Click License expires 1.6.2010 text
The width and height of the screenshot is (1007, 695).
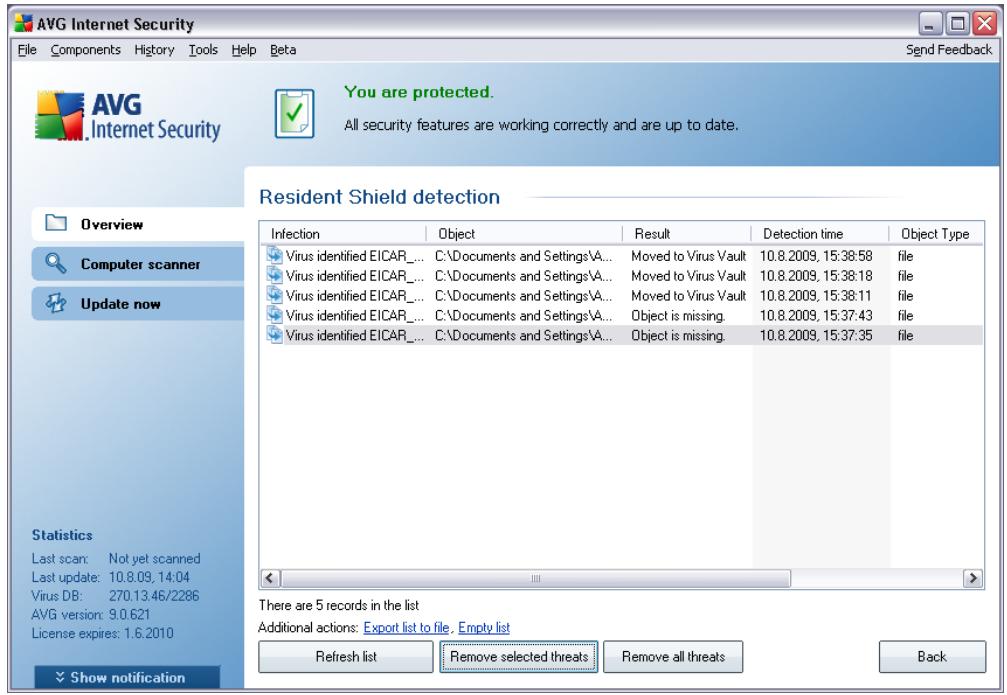(102, 633)
